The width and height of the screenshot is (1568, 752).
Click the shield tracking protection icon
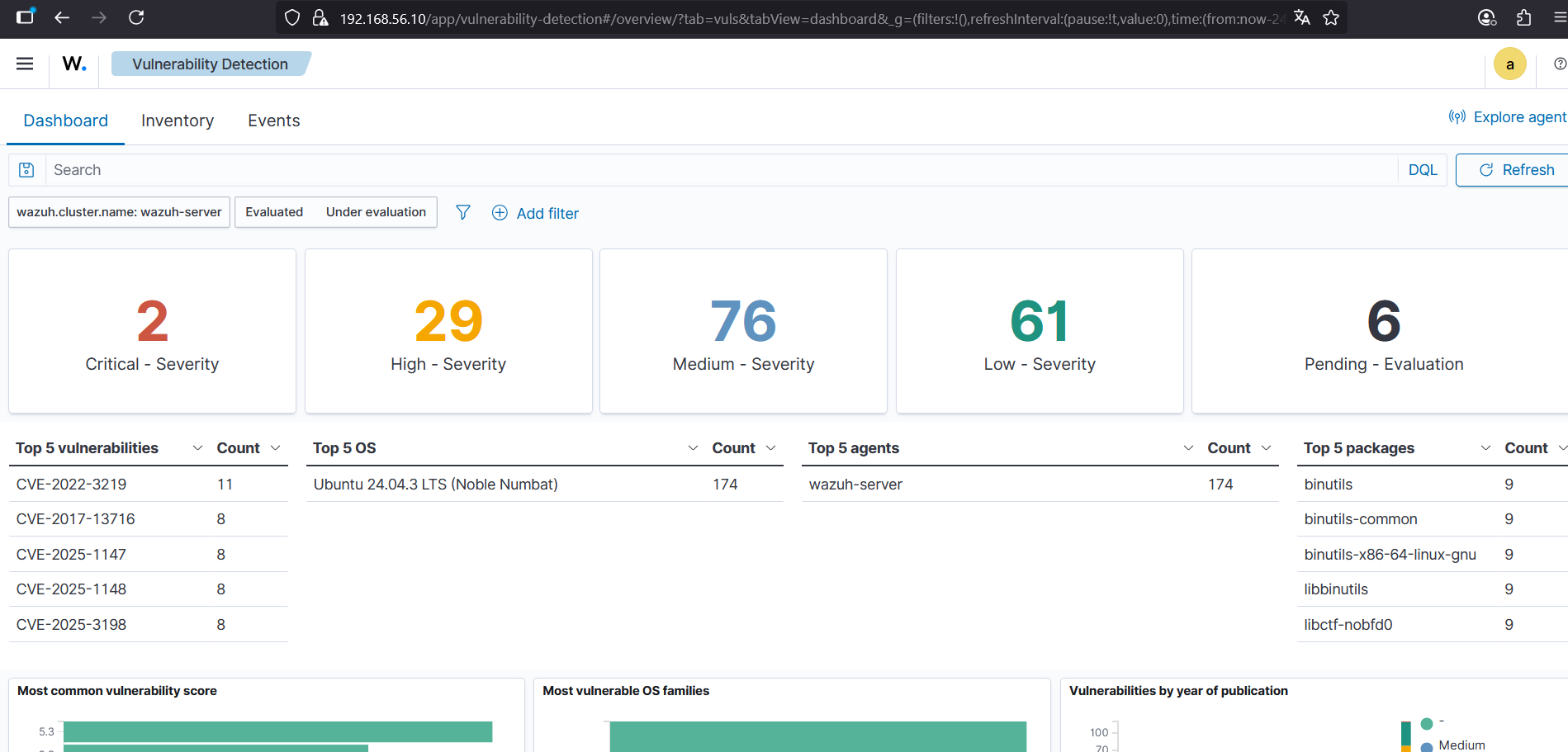pyautogui.click(x=292, y=17)
